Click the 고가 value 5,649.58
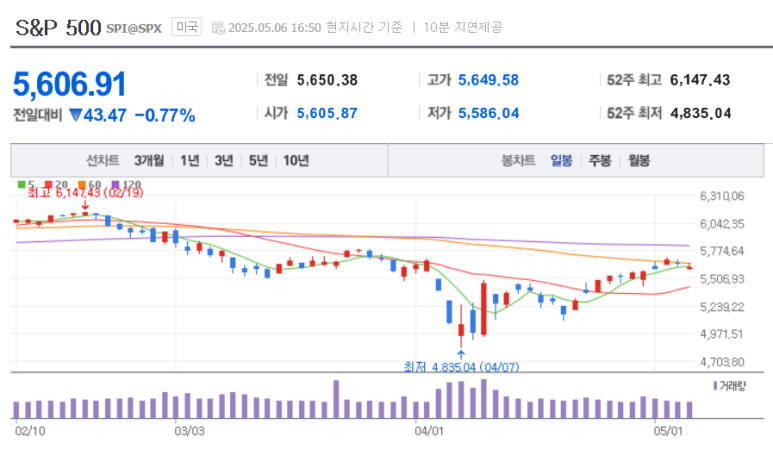The height and width of the screenshot is (449, 773). 489,80
